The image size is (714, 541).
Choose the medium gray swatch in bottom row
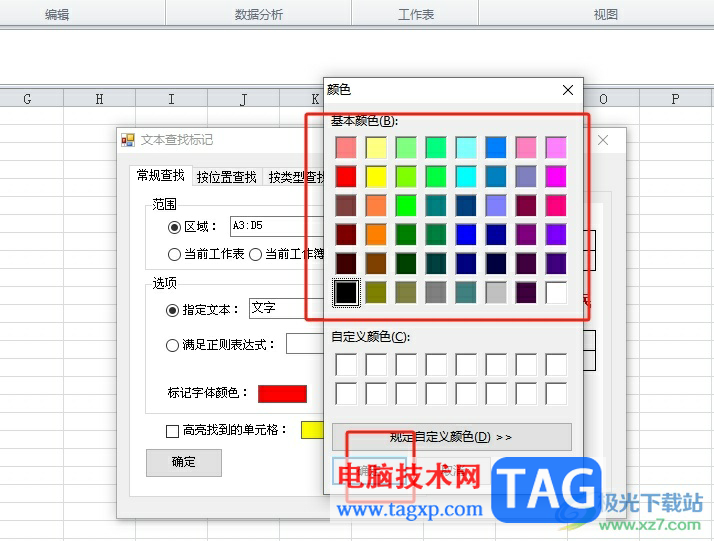[436, 292]
